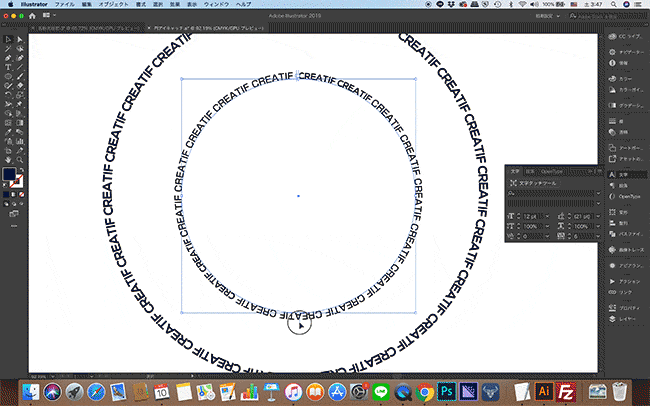650x406 pixels.
Task: Select the Artboard tool
Action: (8, 151)
